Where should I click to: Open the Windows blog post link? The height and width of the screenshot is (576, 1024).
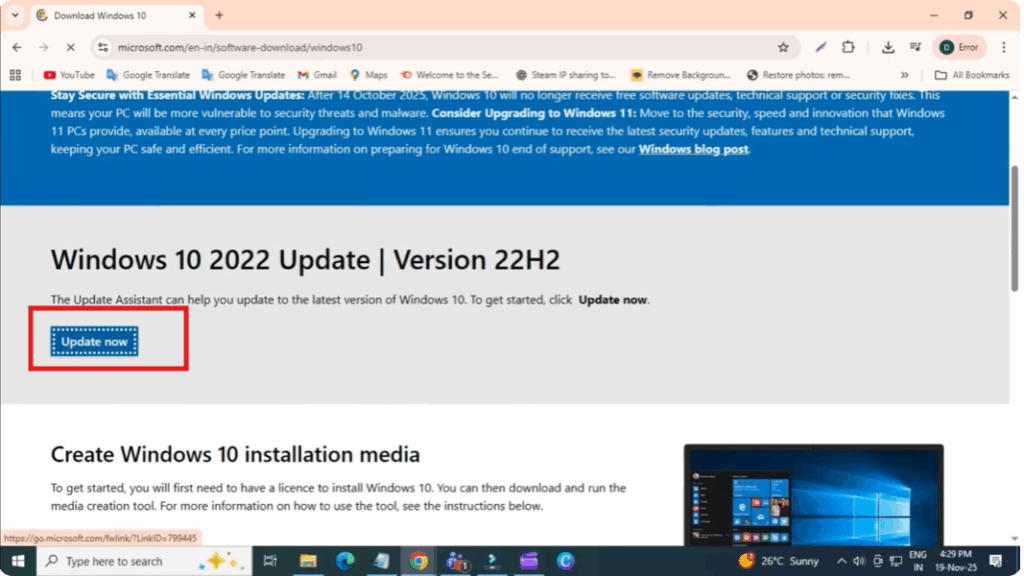(x=693, y=149)
